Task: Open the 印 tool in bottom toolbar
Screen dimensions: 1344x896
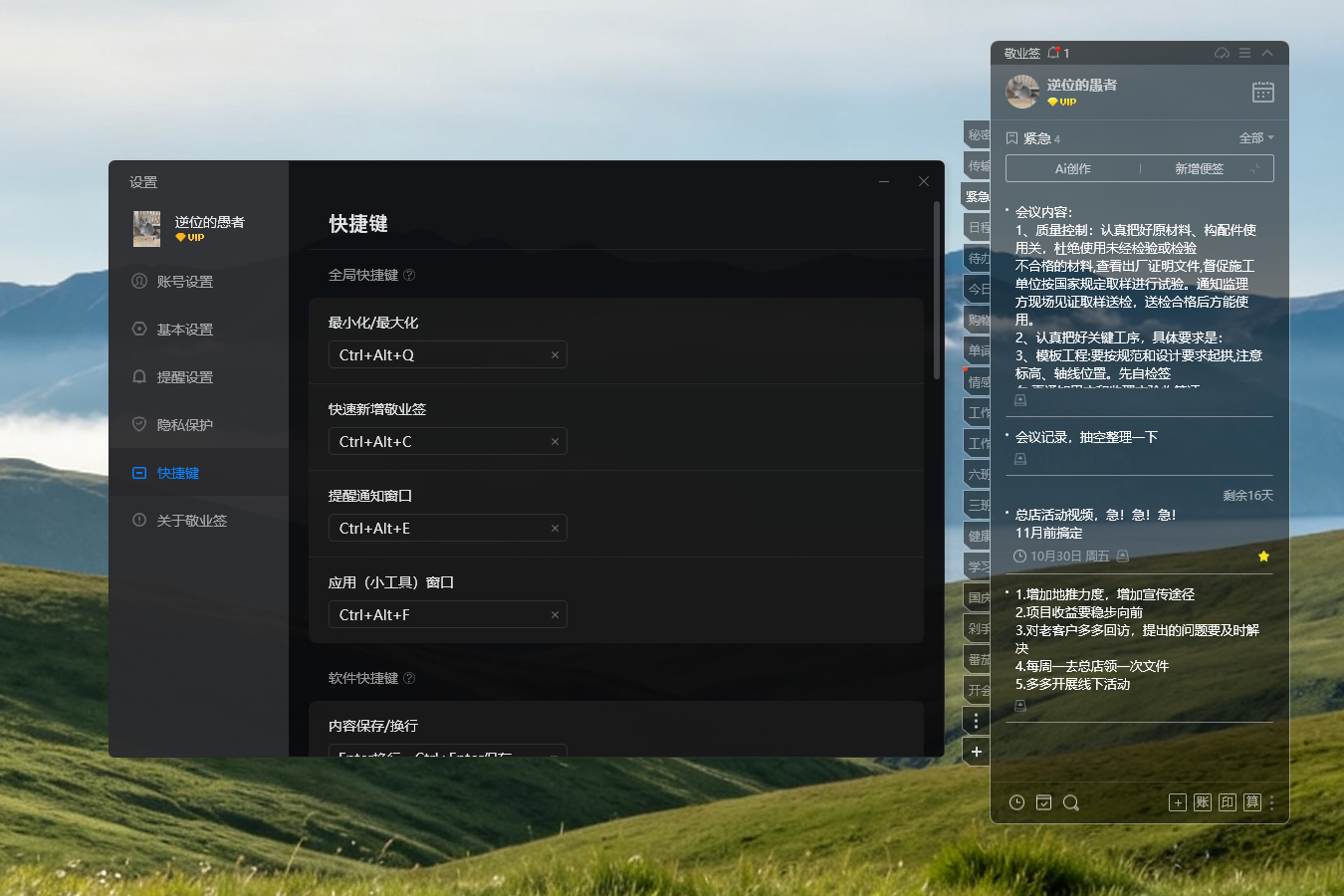Action: click(x=1228, y=802)
